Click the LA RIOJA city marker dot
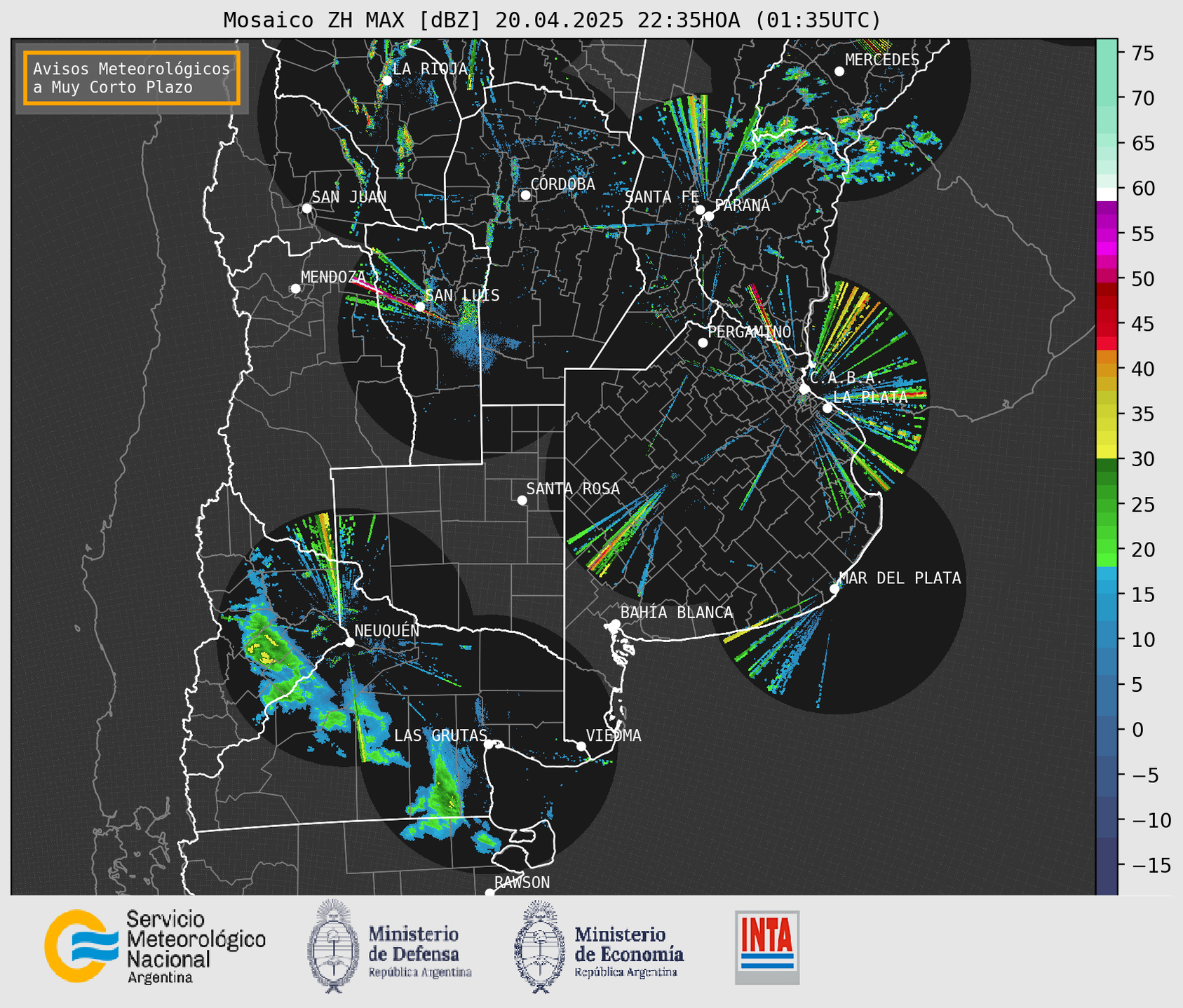The image size is (1183, 1008). (387, 81)
